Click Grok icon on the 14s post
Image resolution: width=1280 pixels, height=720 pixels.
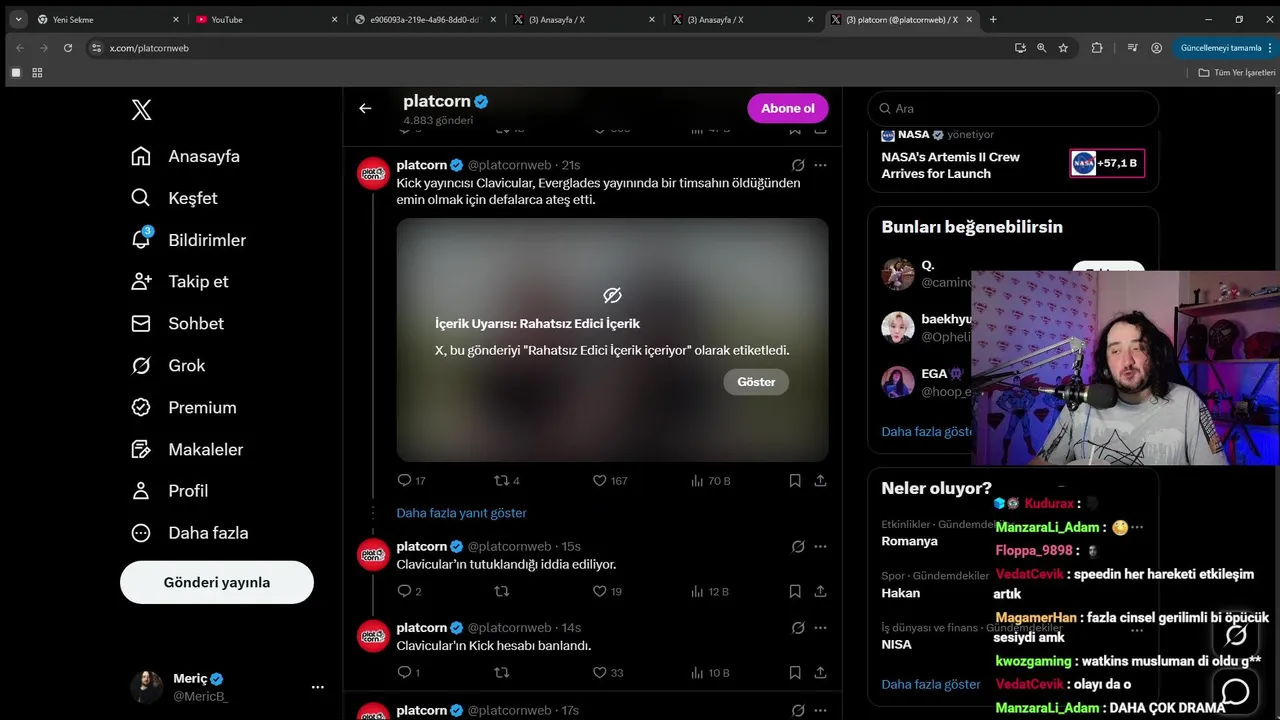click(798, 628)
